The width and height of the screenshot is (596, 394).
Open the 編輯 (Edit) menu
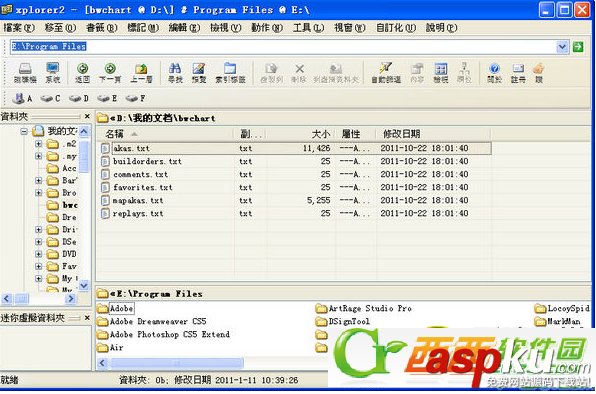tap(184, 28)
